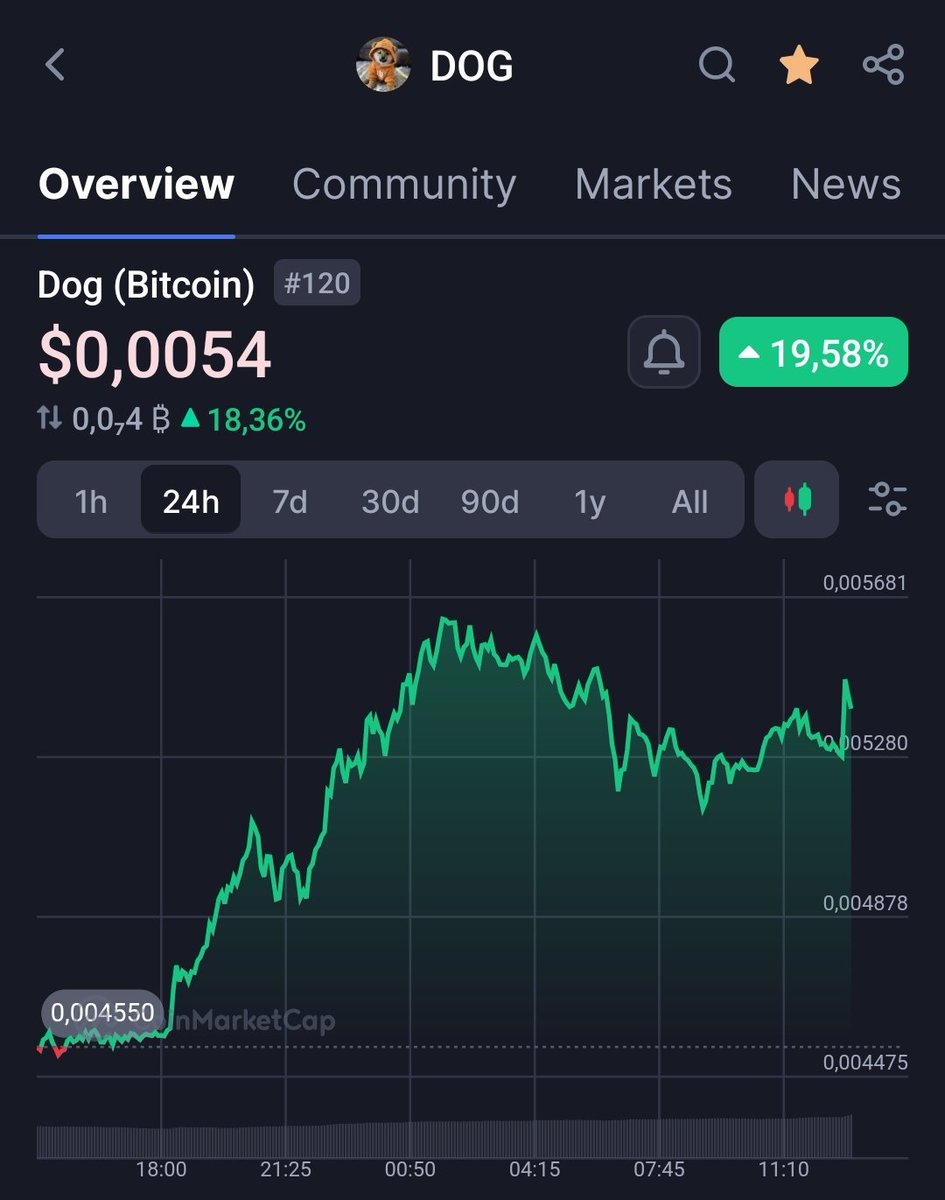Viewport: 945px width, 1200px height.
Task: Go back using the left arrow
Action: pos(55,66)
